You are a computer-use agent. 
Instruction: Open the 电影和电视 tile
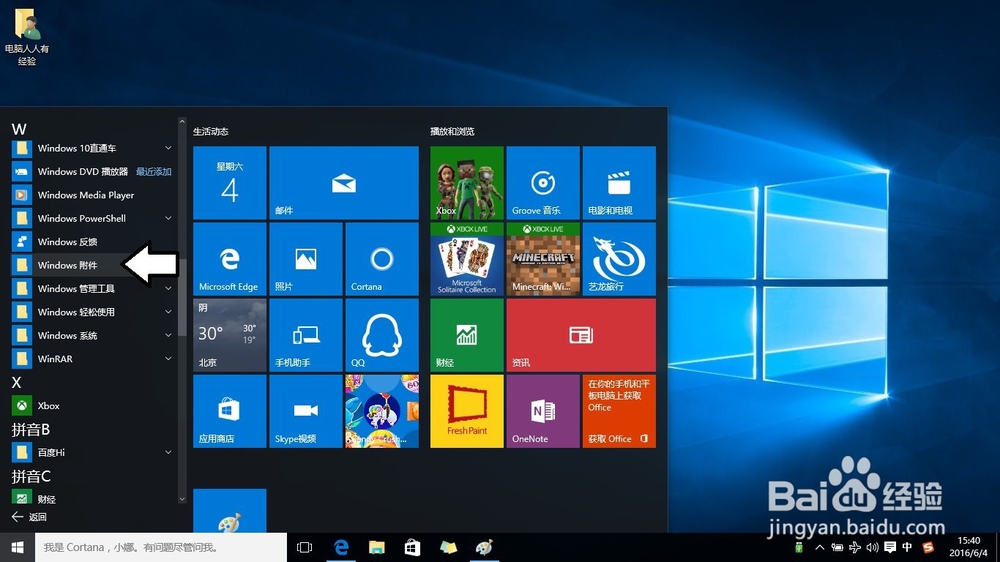pos(619,183)
